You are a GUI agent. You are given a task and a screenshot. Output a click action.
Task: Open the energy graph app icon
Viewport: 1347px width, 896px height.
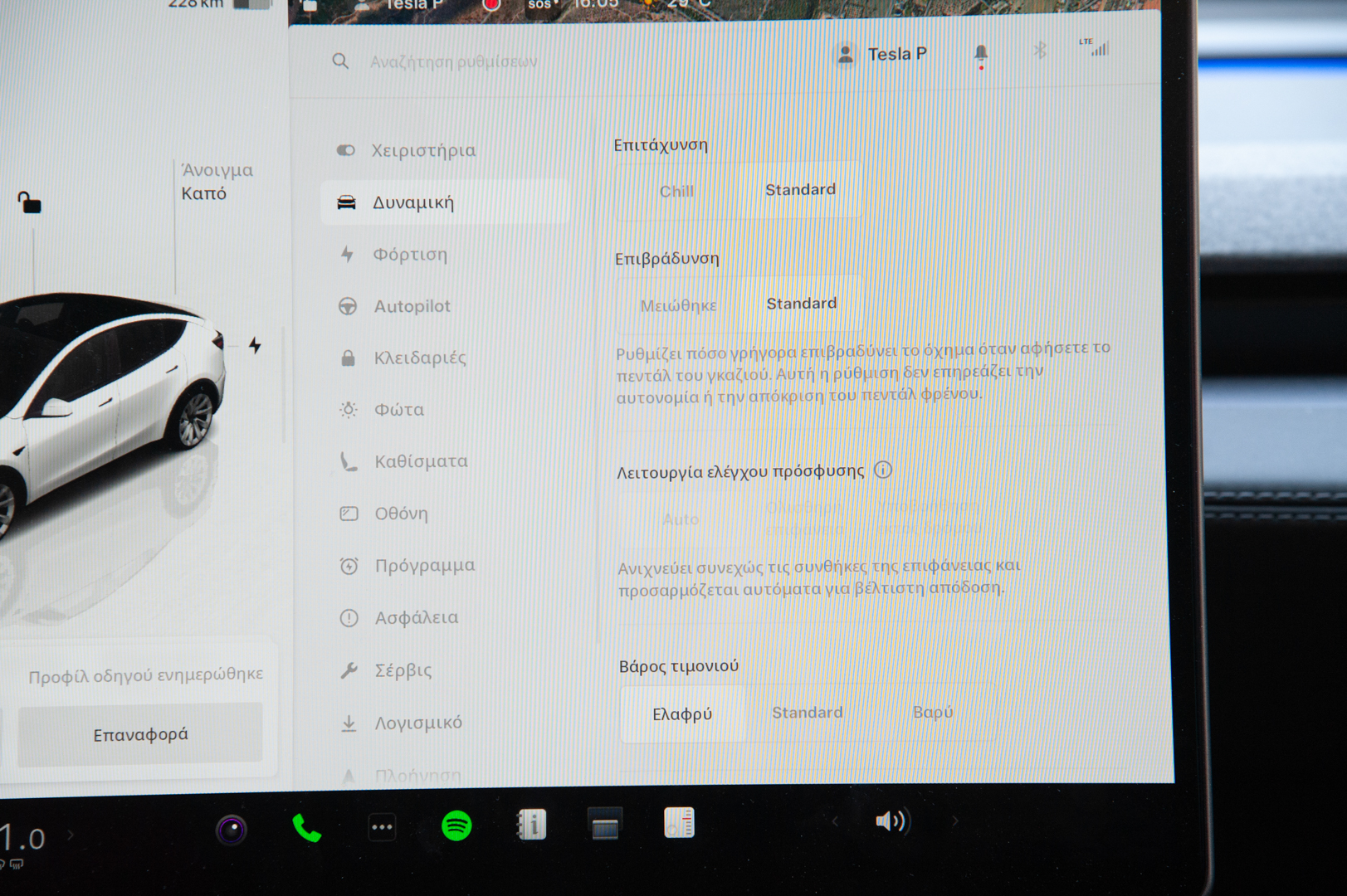679,823
